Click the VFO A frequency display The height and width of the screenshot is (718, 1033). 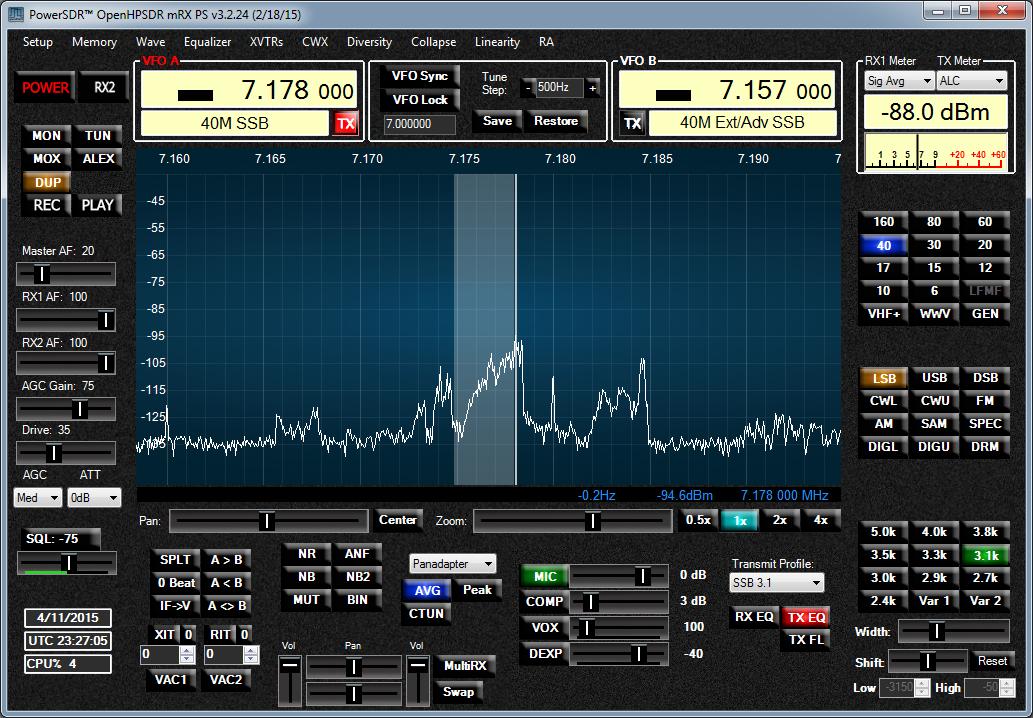pos(249,90)
